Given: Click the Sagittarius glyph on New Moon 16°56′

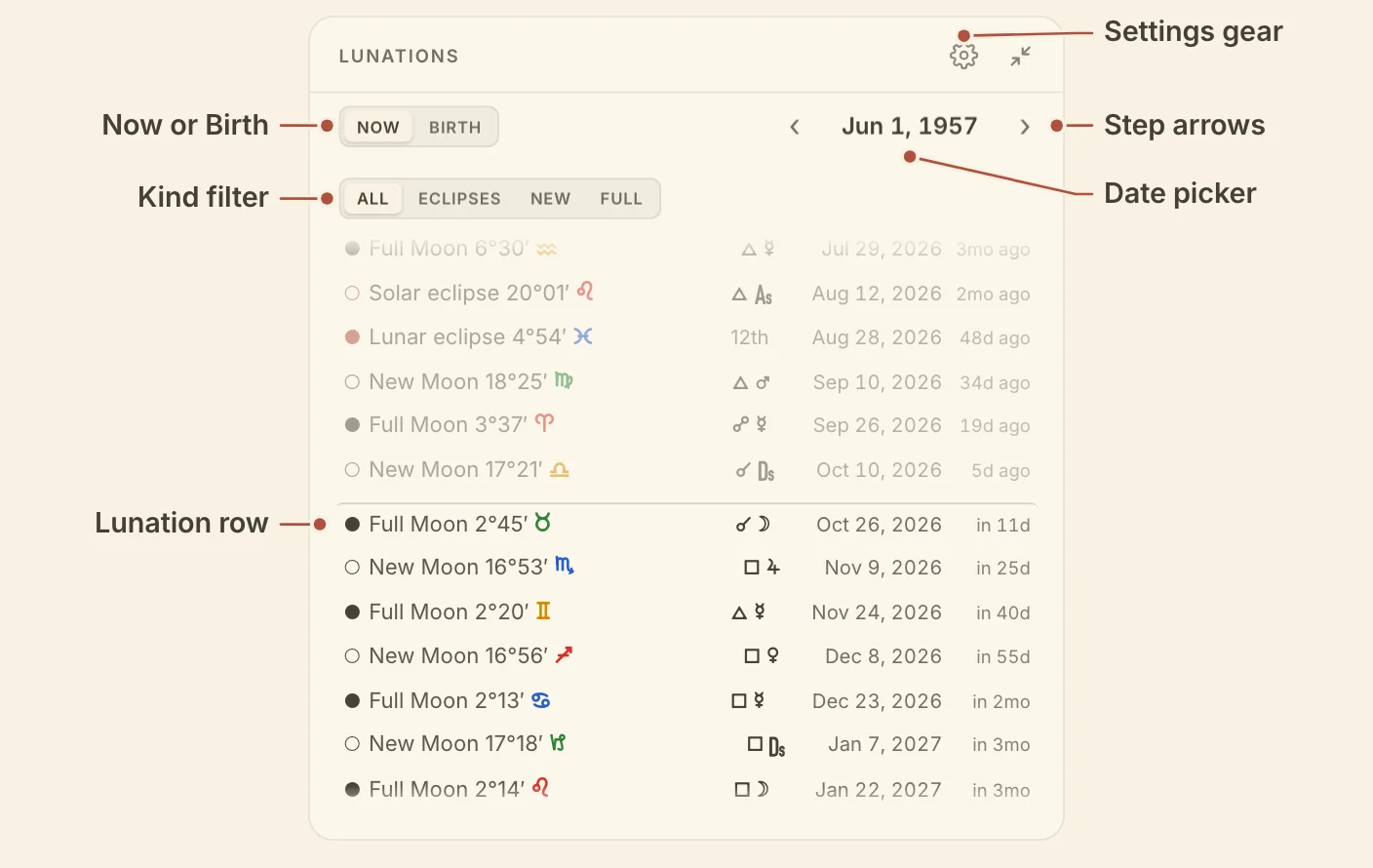Looking at the screenshot, I should [x=564, y=654].
